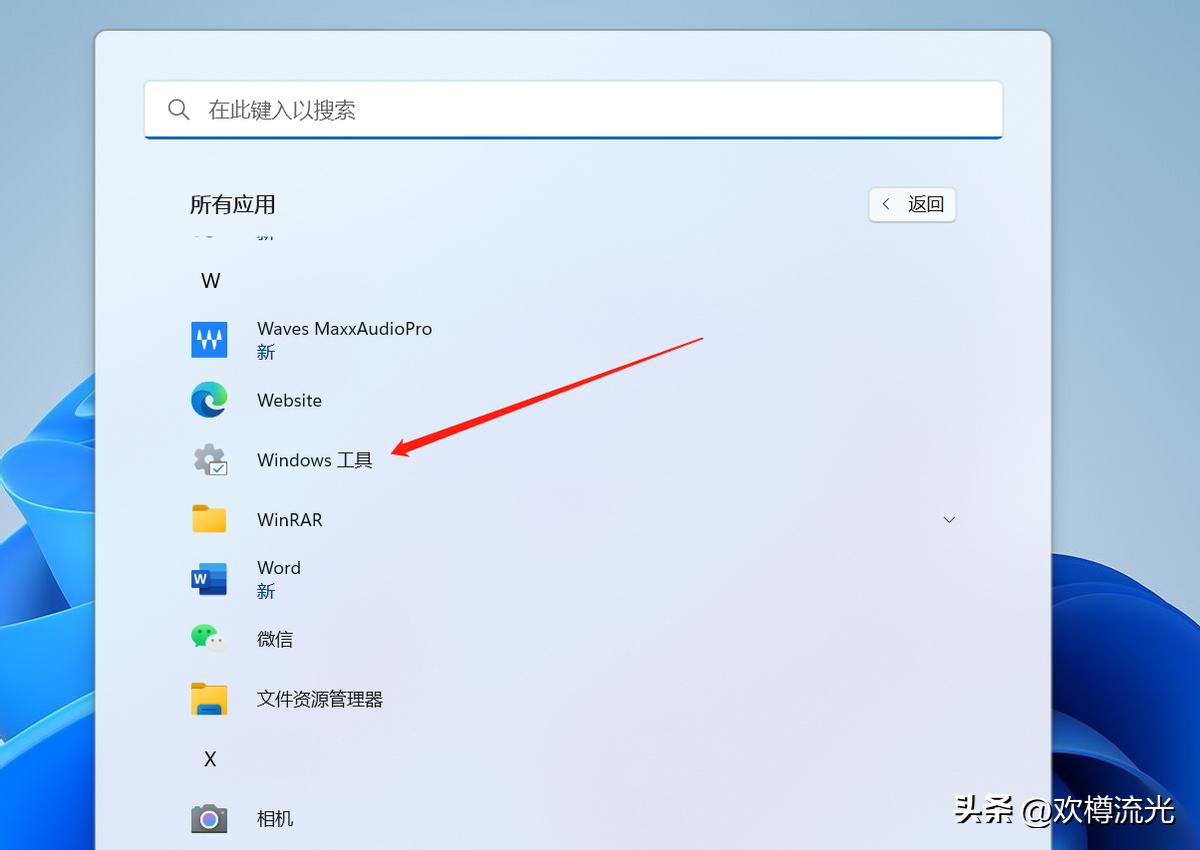Click the back arrow chevron on 返回

tap(886, 204)
